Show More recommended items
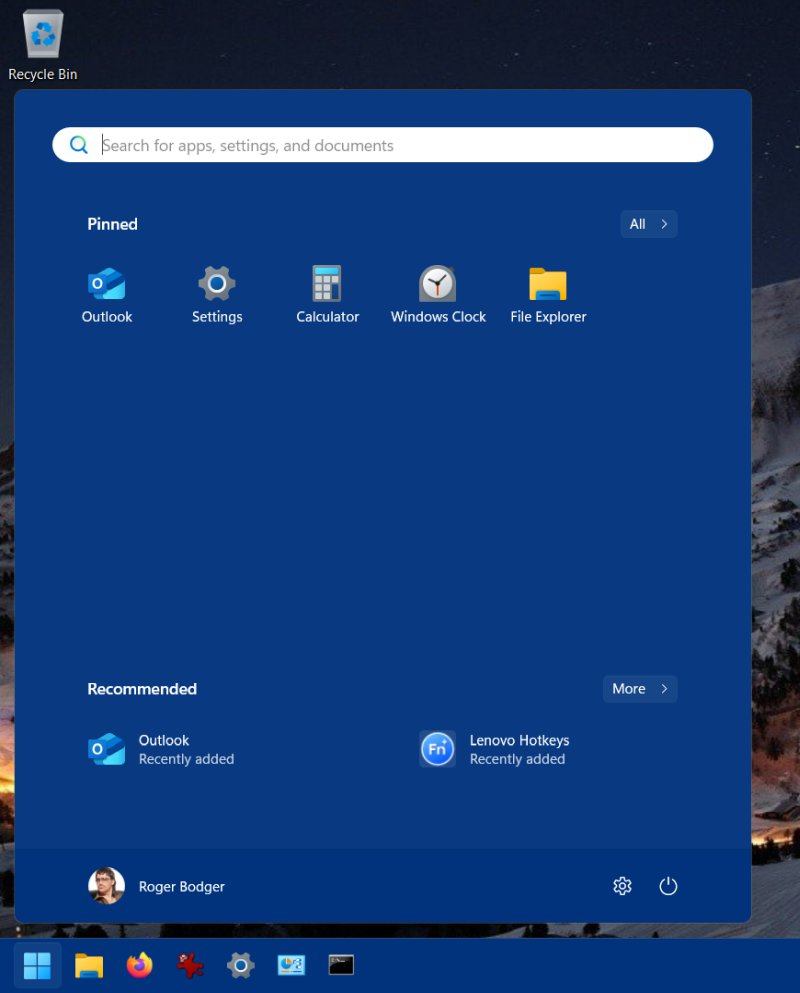 click(639, 689)
